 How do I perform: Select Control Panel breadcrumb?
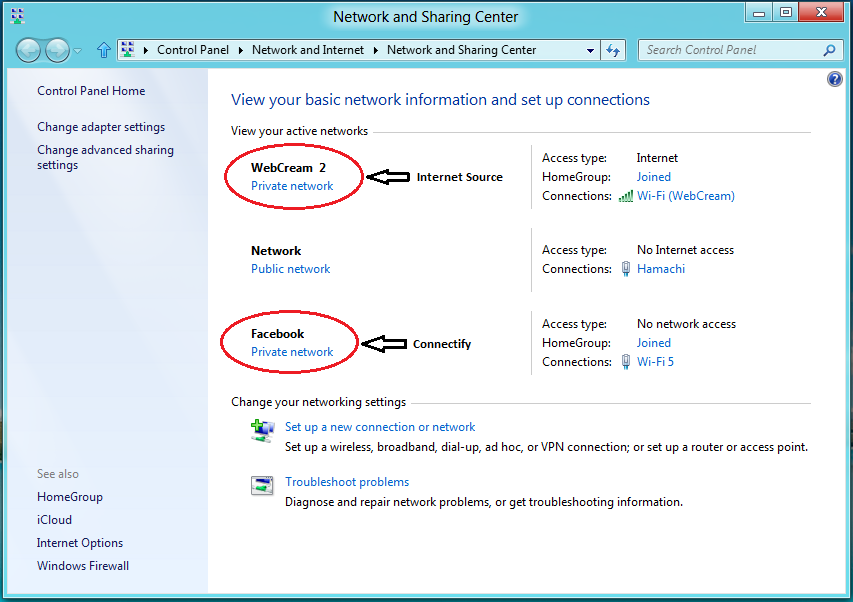(x=193, y=50)
